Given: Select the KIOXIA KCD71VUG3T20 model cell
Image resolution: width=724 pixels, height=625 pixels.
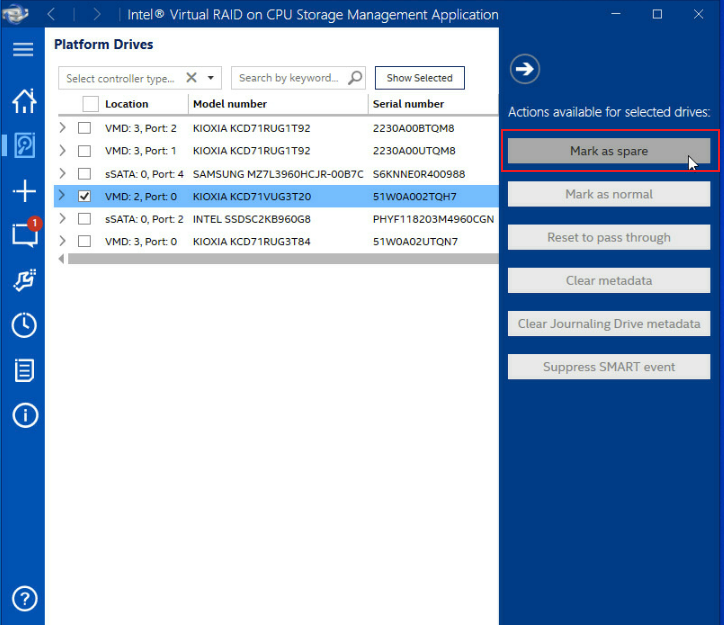Looking at the screenshot, I should tap(252, 197).
